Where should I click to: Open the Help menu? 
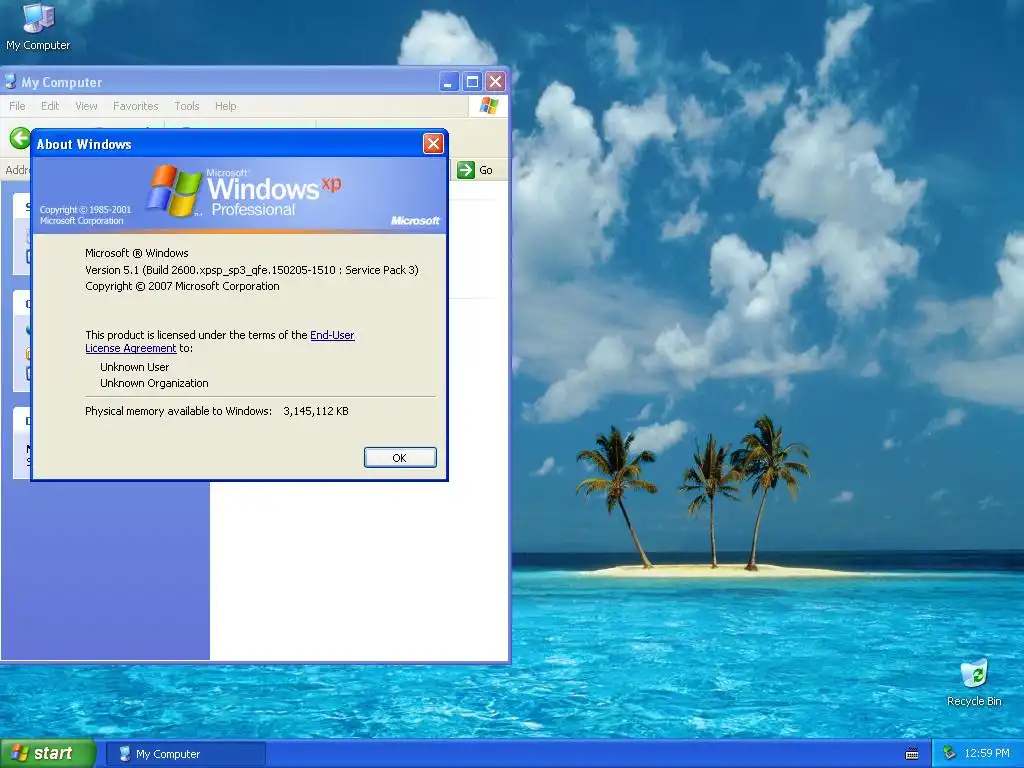[225, 106]
